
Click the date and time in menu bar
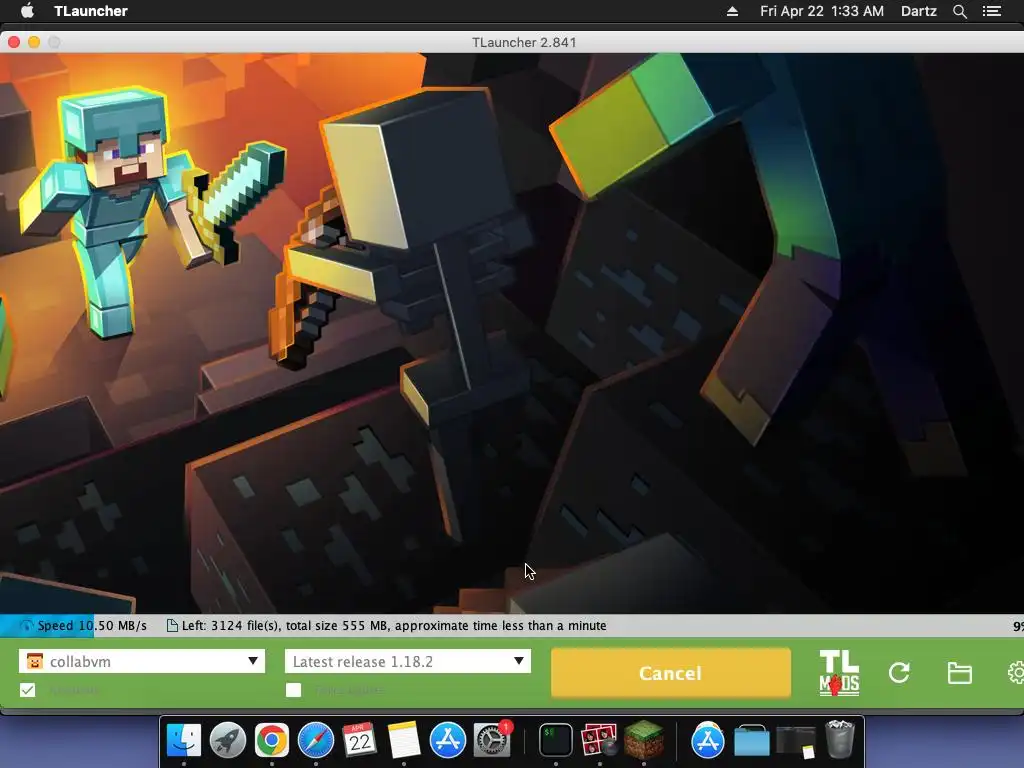point(822,11)
